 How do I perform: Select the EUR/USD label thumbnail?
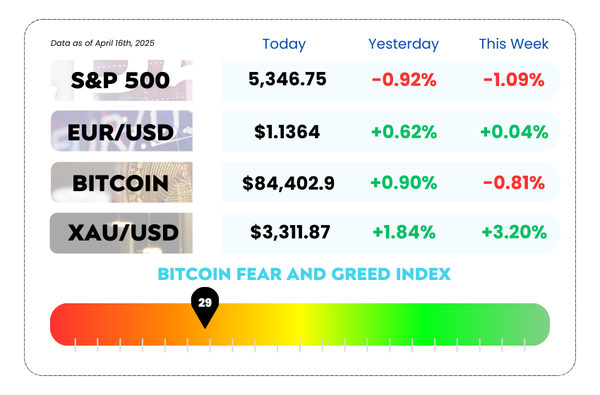(122, 131)
